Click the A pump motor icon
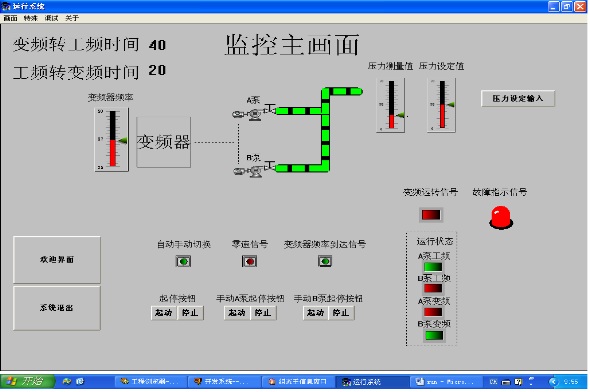 click(x=248, y=114)
